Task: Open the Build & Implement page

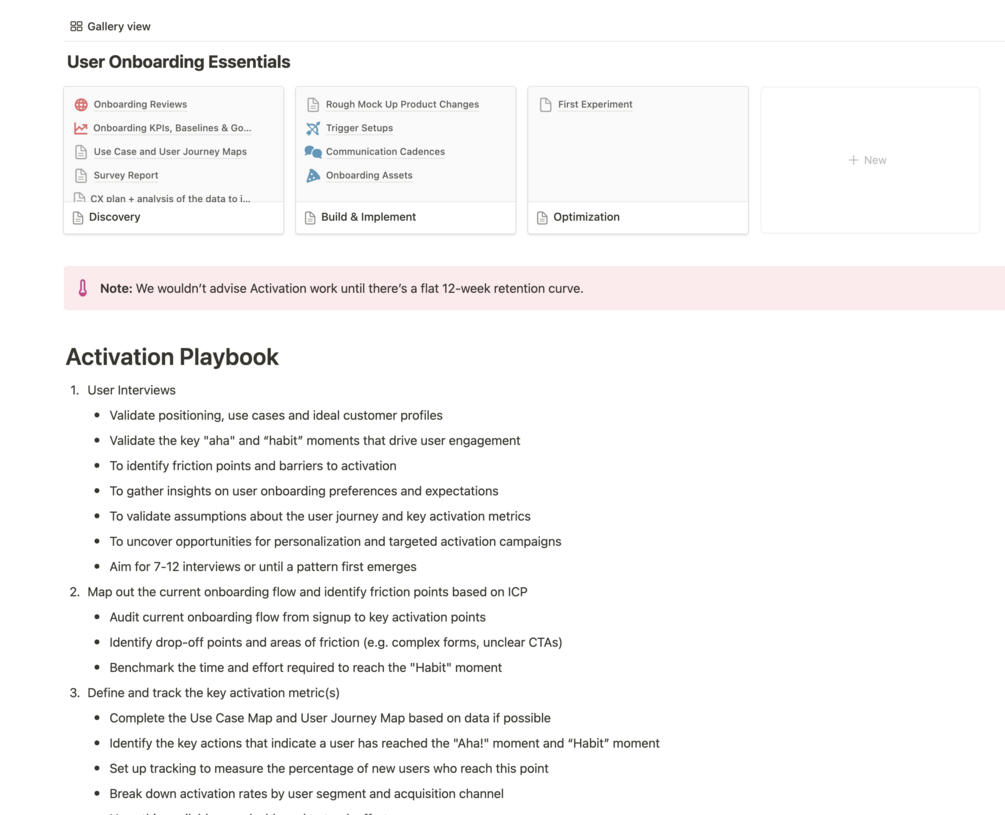Action: pos(368,217)
